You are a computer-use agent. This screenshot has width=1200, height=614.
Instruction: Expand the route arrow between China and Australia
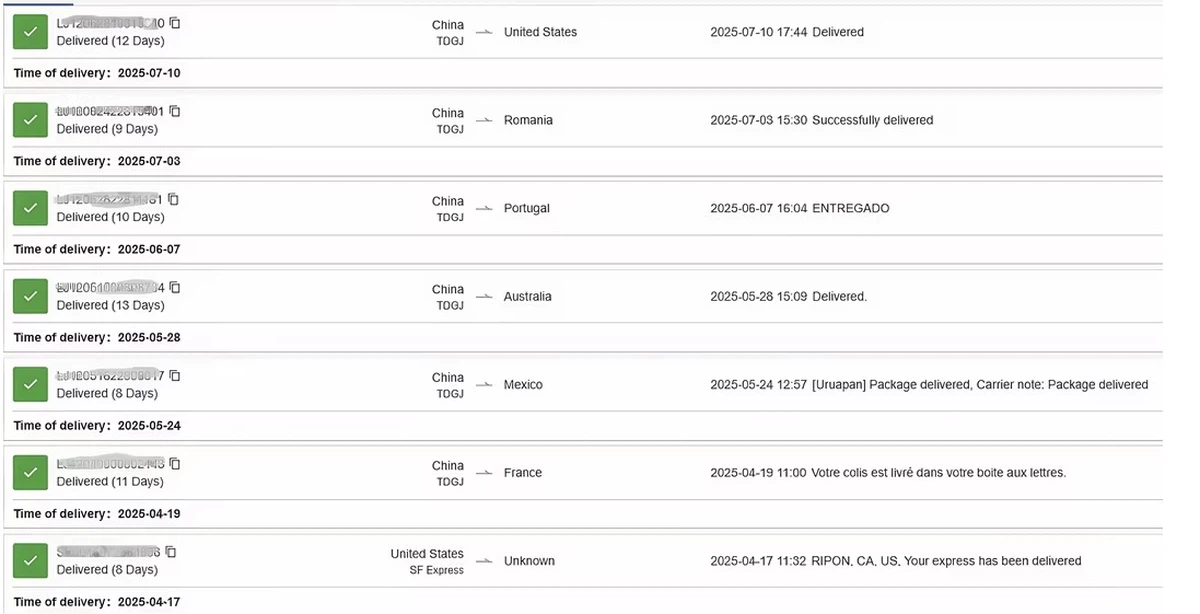click(484, 296)
